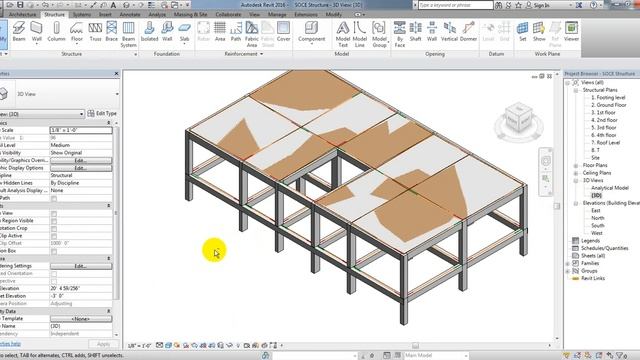Select the structural Floor tool

(x=76, y=32)
